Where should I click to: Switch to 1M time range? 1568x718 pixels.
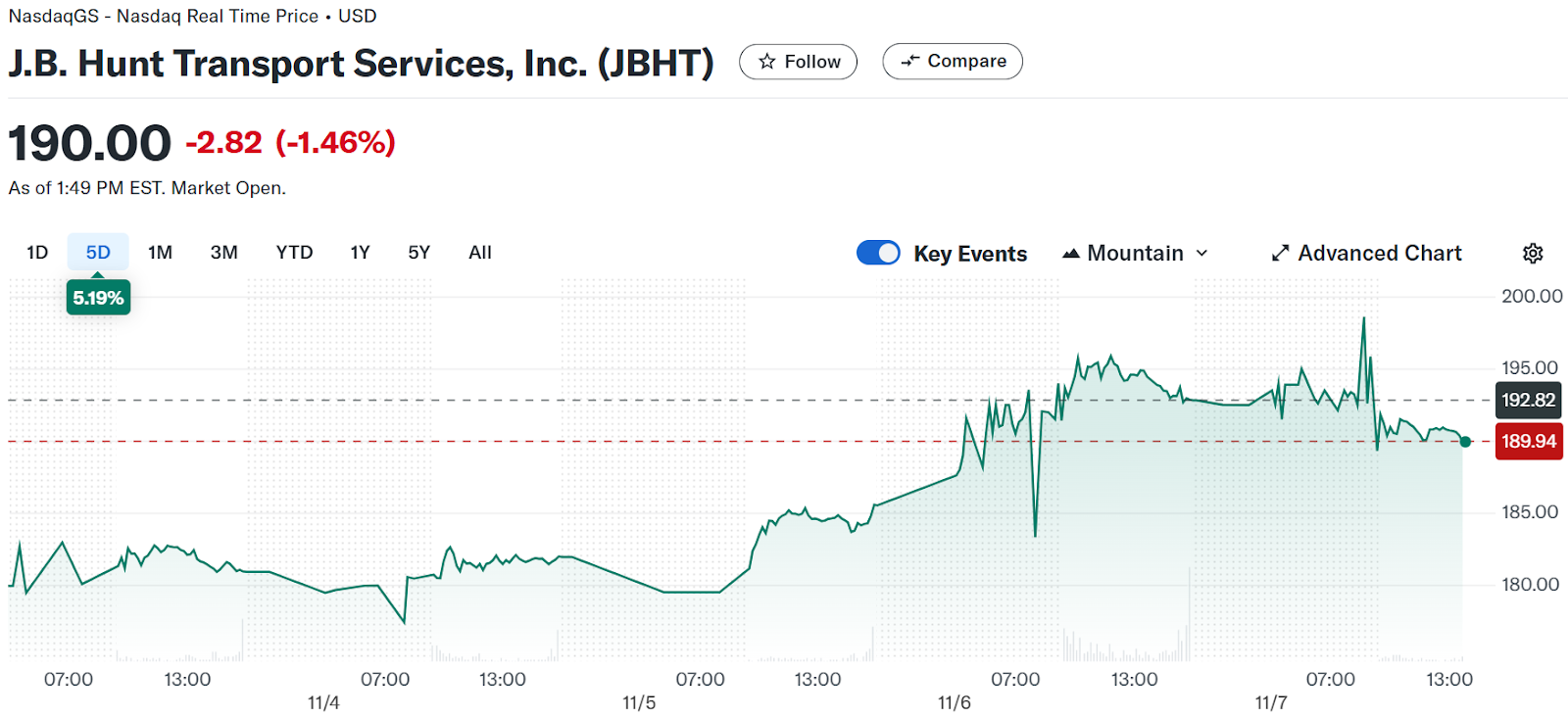point(160,253)
